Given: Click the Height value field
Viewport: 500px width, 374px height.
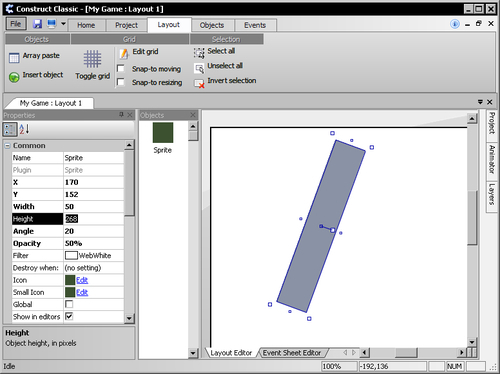Looking at the screenshot, I should tap(94, 219).
